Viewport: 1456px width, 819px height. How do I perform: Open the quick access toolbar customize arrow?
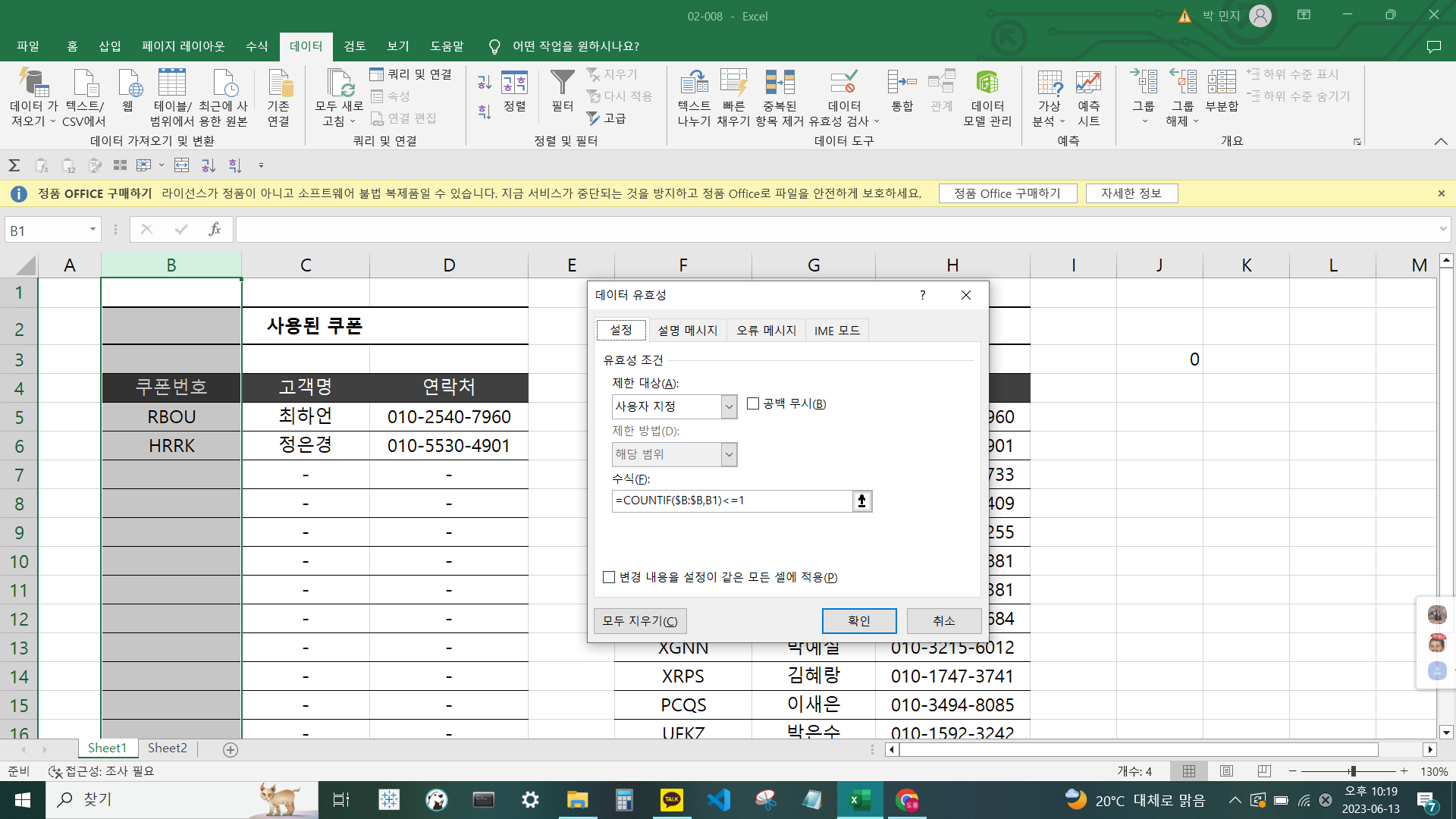[261, 165]
